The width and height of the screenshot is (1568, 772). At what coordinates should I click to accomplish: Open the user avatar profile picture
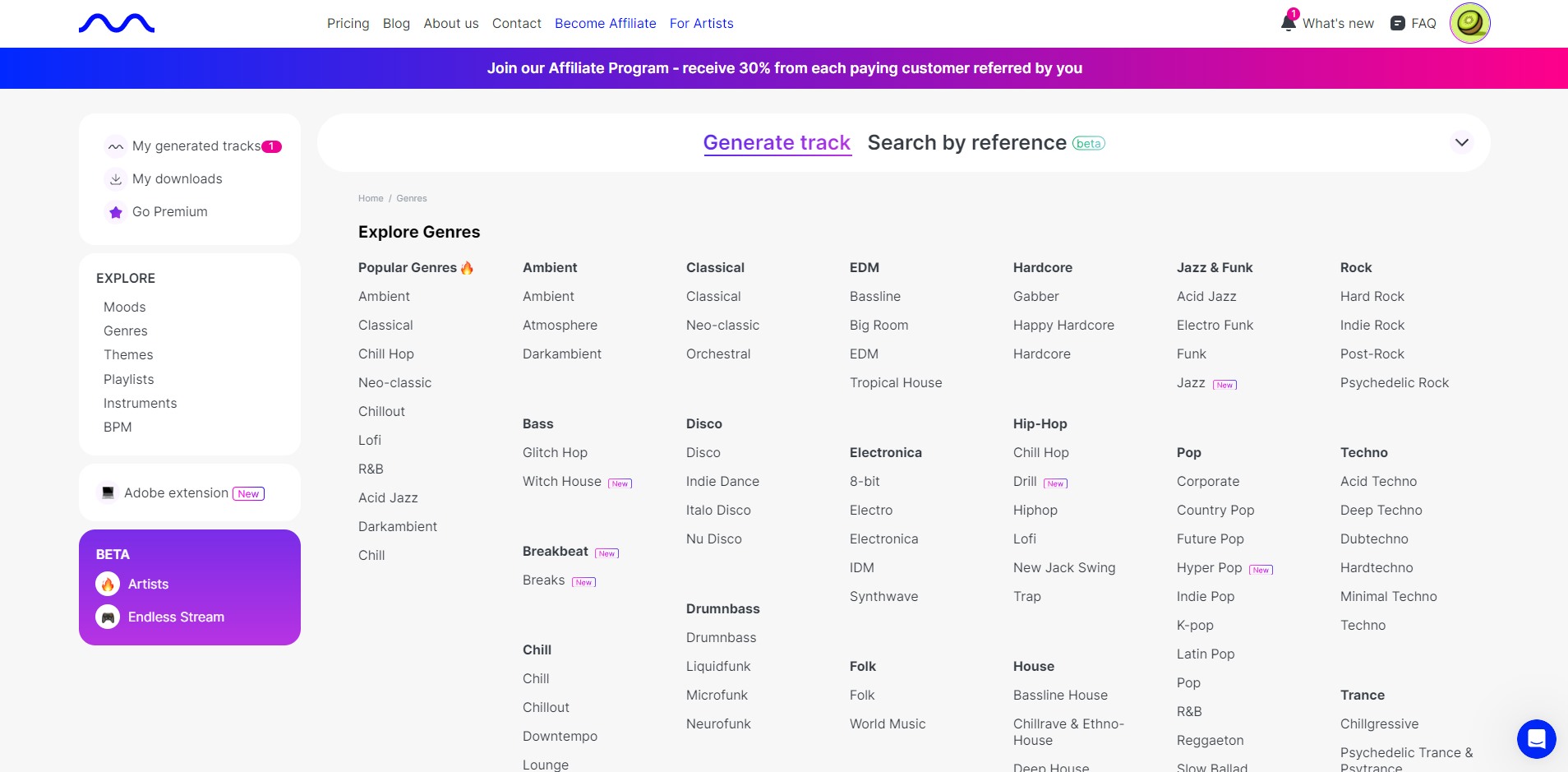point(1469,23)
